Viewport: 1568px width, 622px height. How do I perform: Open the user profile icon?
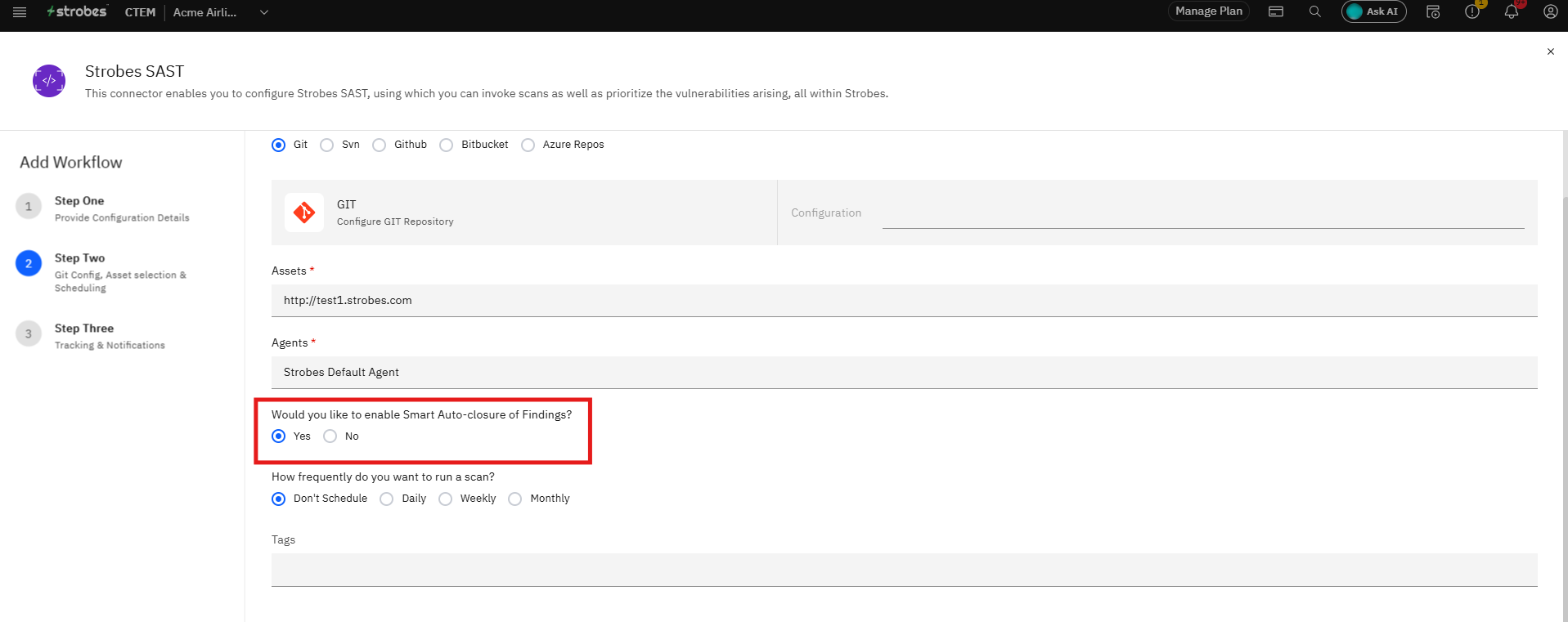click(1550, 11)
